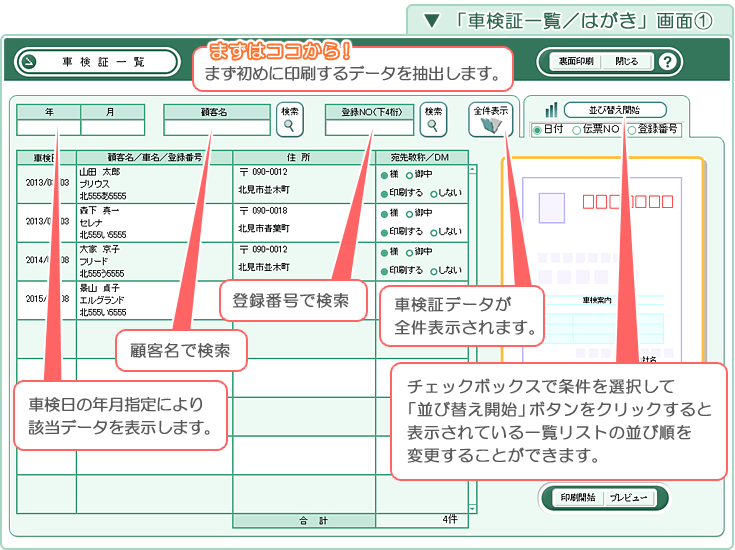
Task: Select 様 for 山田 太郎 row
Action: tap(384, 175)
